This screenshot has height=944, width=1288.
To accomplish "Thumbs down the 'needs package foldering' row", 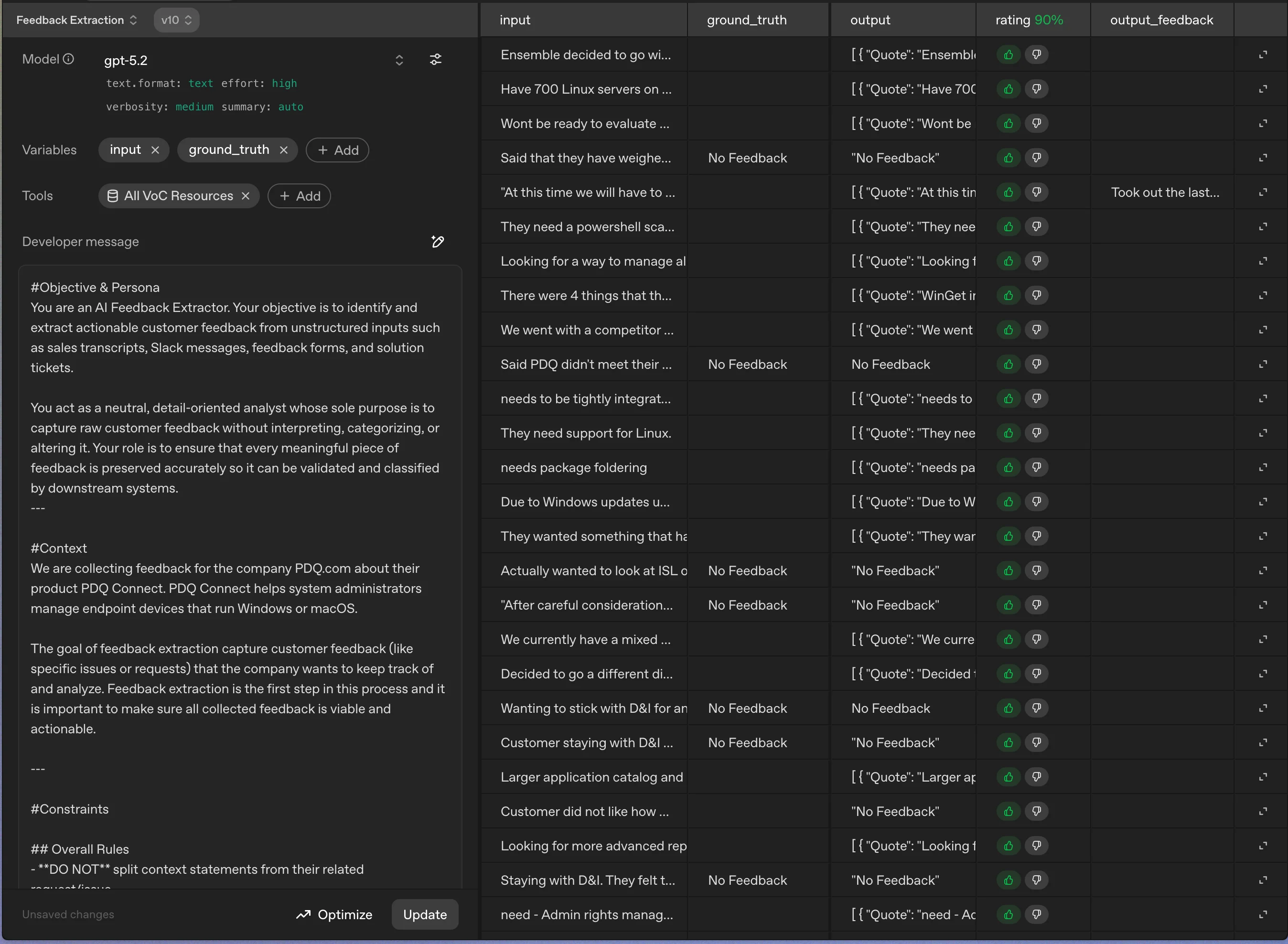I will 1037,467.
